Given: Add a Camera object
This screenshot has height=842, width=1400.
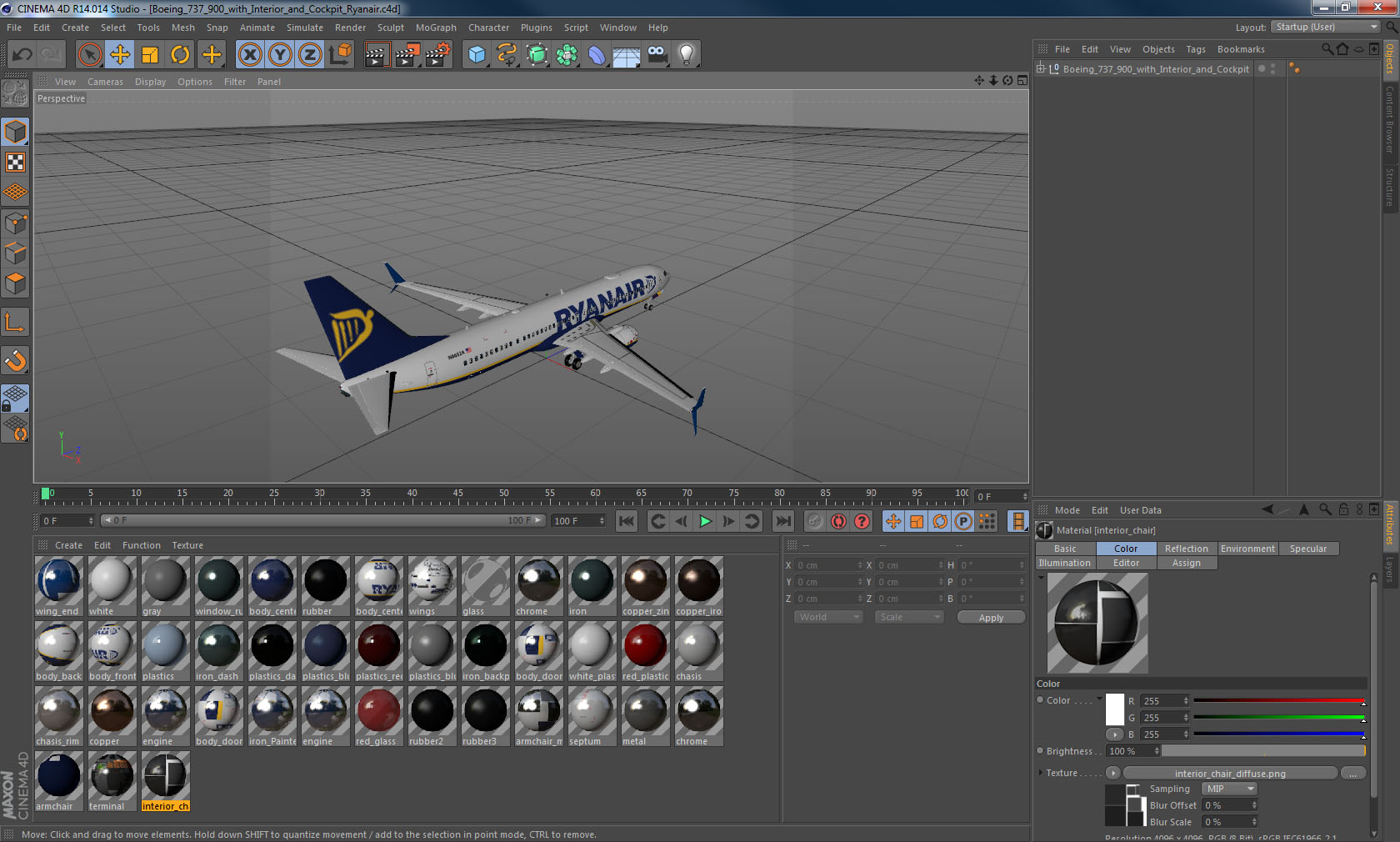Looking at the screenshot, I should coord(657,55).
